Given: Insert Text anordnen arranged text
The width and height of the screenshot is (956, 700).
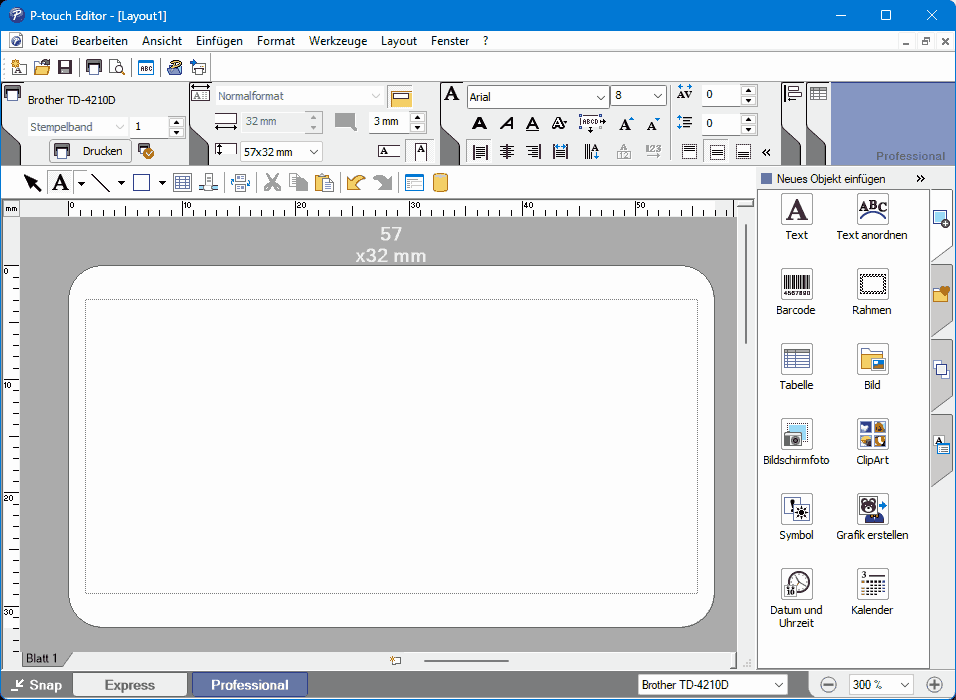Looking at the screenshot, I should (x=872, y=217).
